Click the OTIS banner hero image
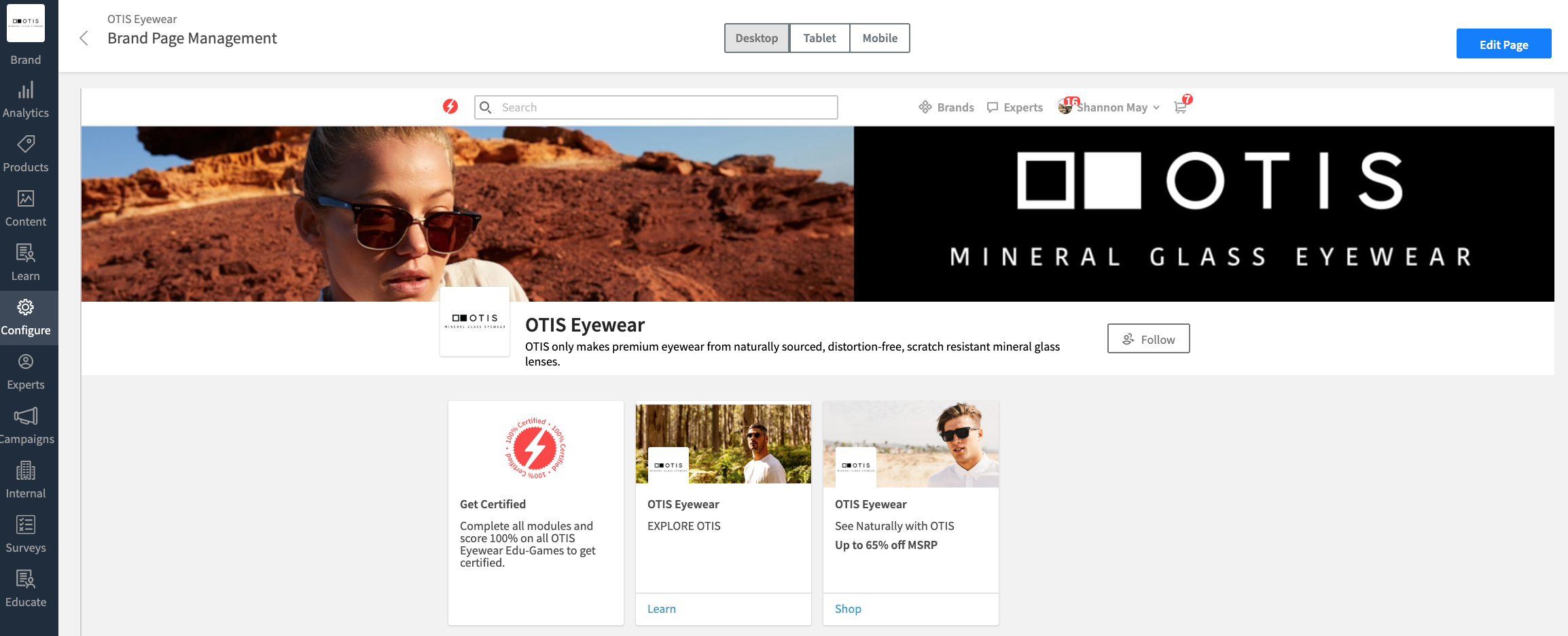1568x636 pixels. coord(818,213)
